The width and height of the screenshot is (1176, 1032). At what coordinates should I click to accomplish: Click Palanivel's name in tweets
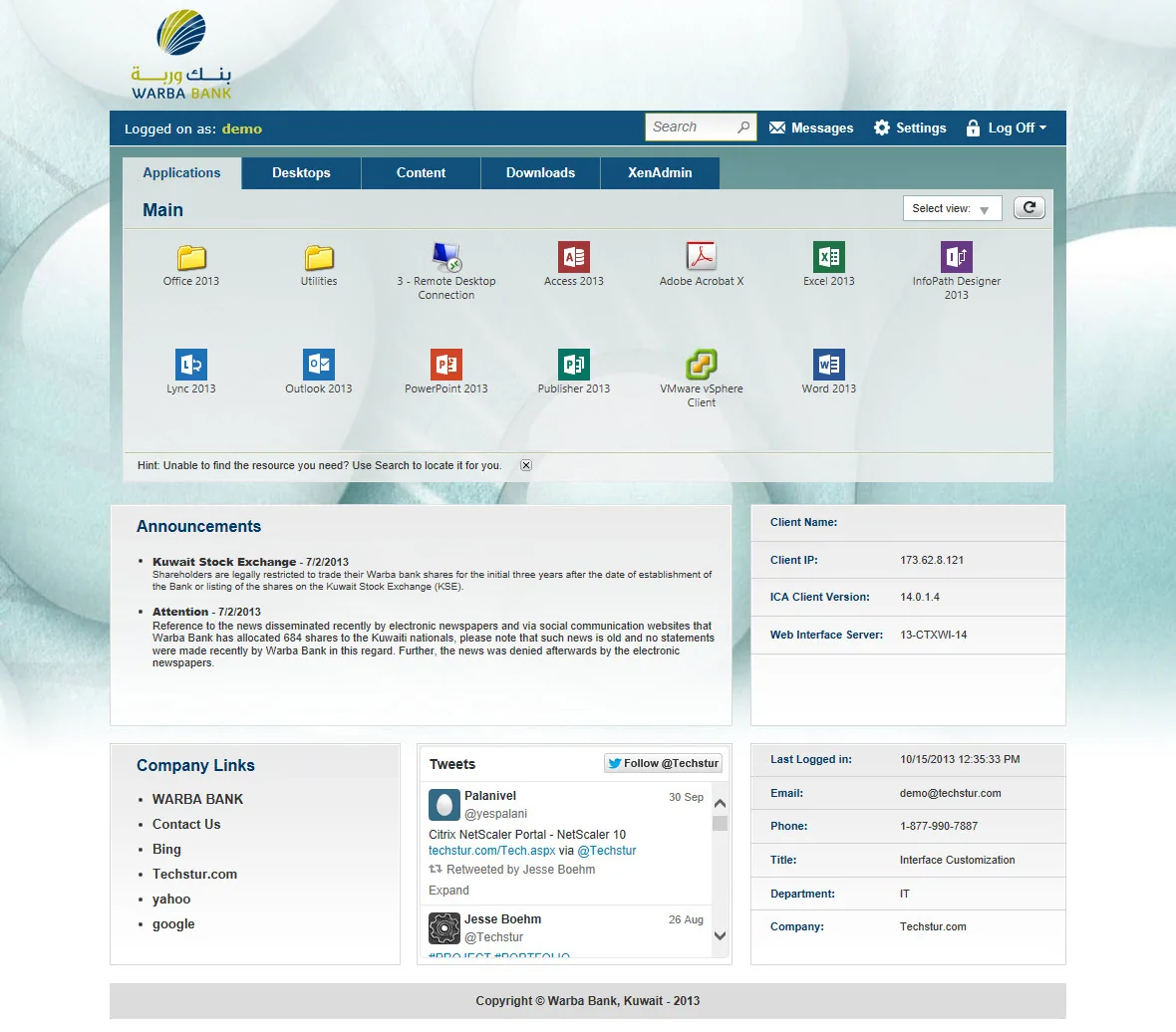click(490, 796)
